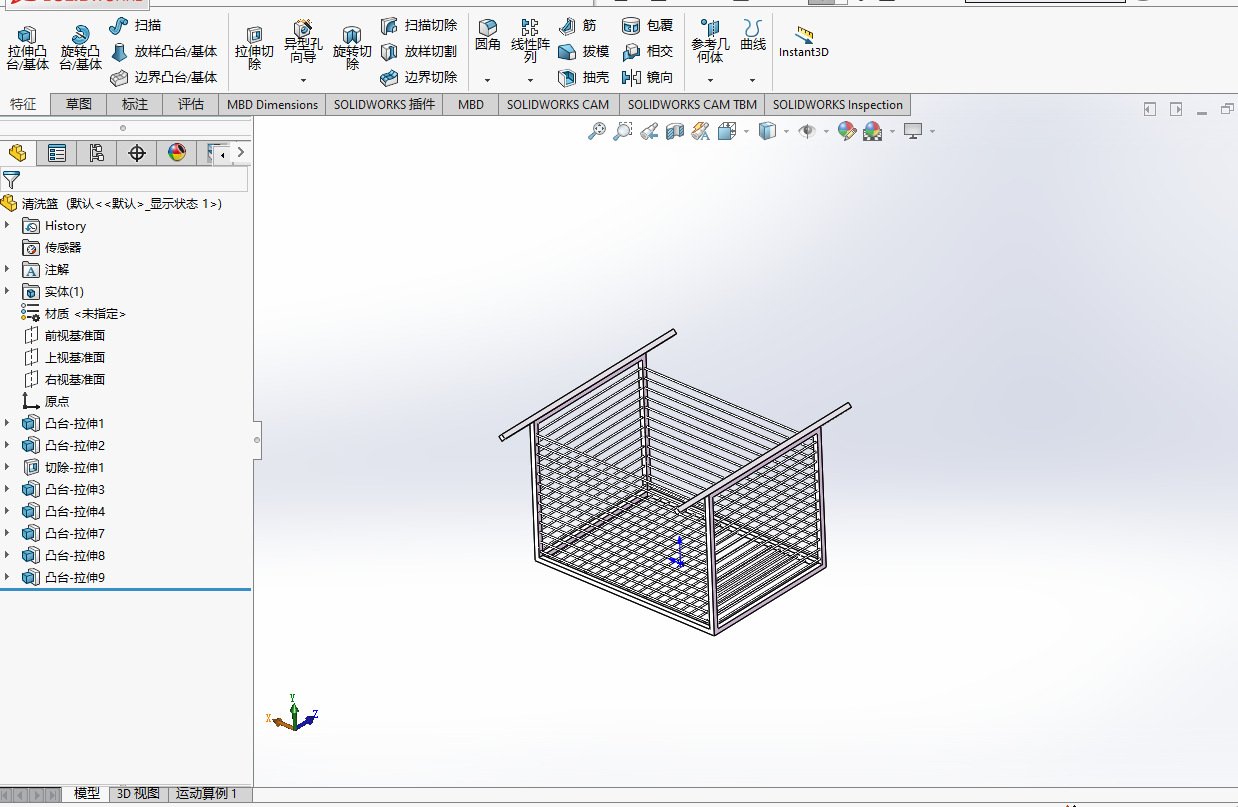Select the 扫描切除 swept cut tool
Viewport: 1238px width, 807px height.
click(x=419, y=25)
